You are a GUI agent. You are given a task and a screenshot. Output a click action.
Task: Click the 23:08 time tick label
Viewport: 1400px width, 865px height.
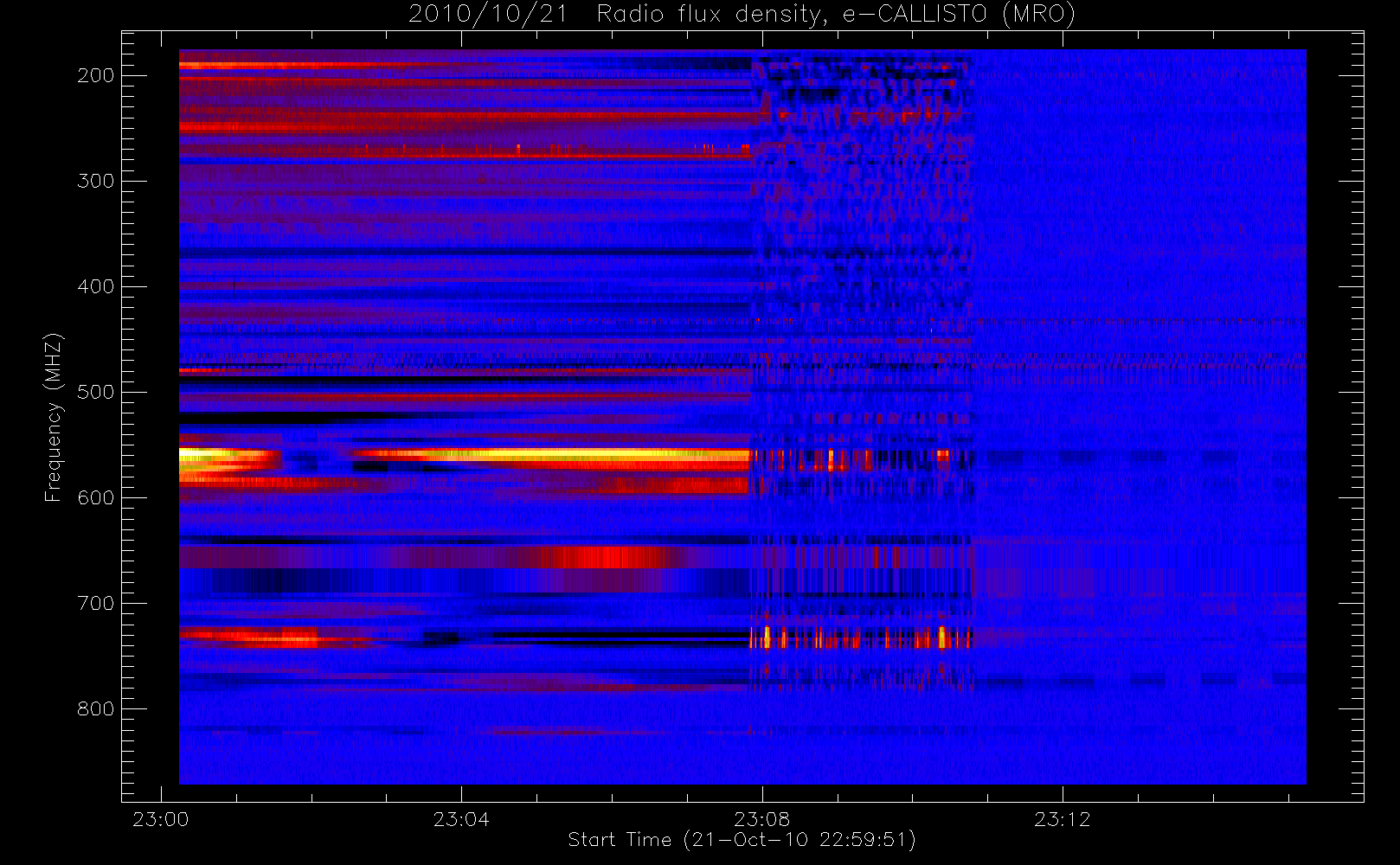[x=762, y=819]
